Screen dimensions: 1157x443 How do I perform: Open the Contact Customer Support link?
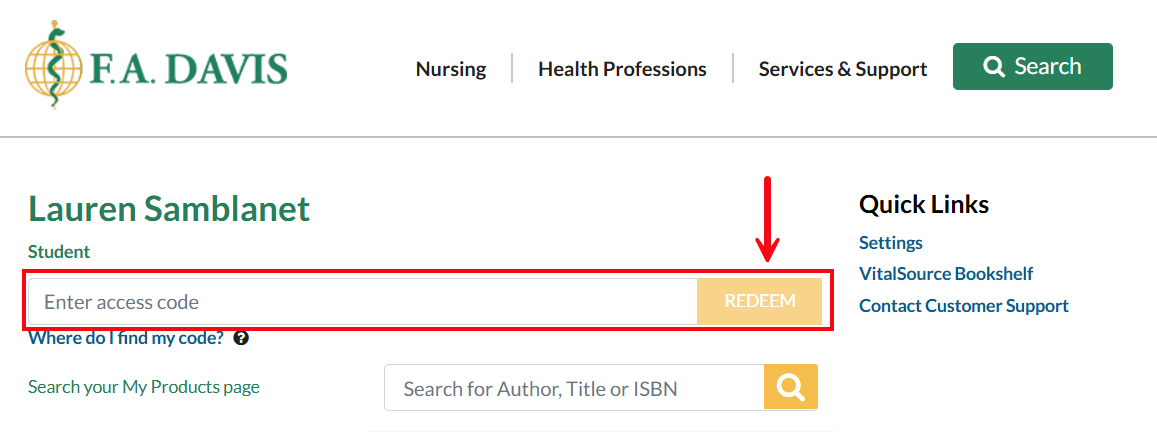pos(964,306)
